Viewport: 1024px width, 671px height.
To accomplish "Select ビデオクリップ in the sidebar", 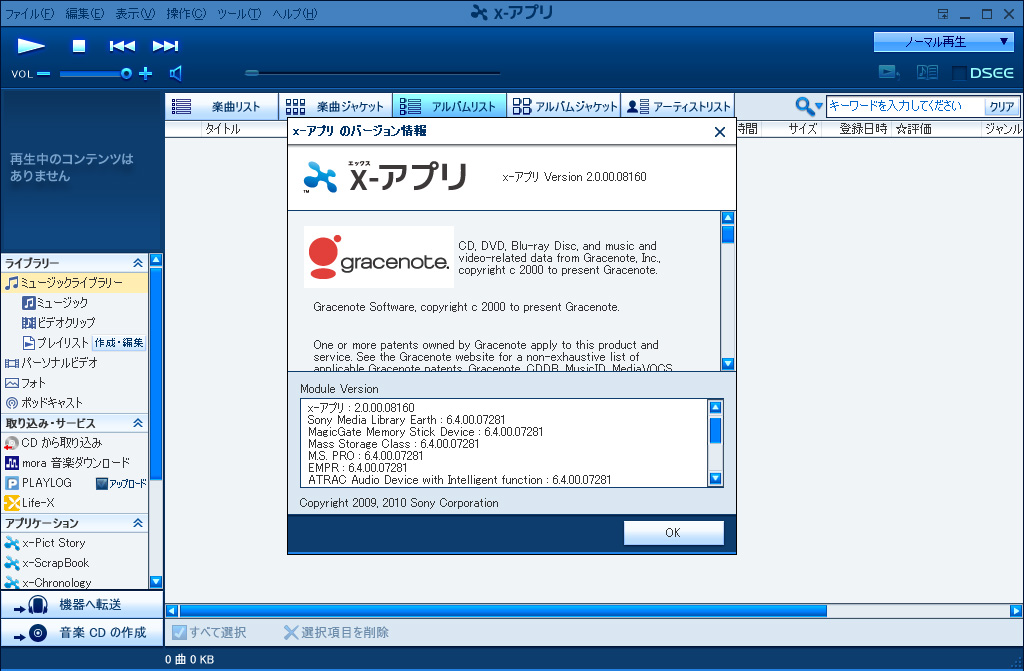I will [59, 323].
